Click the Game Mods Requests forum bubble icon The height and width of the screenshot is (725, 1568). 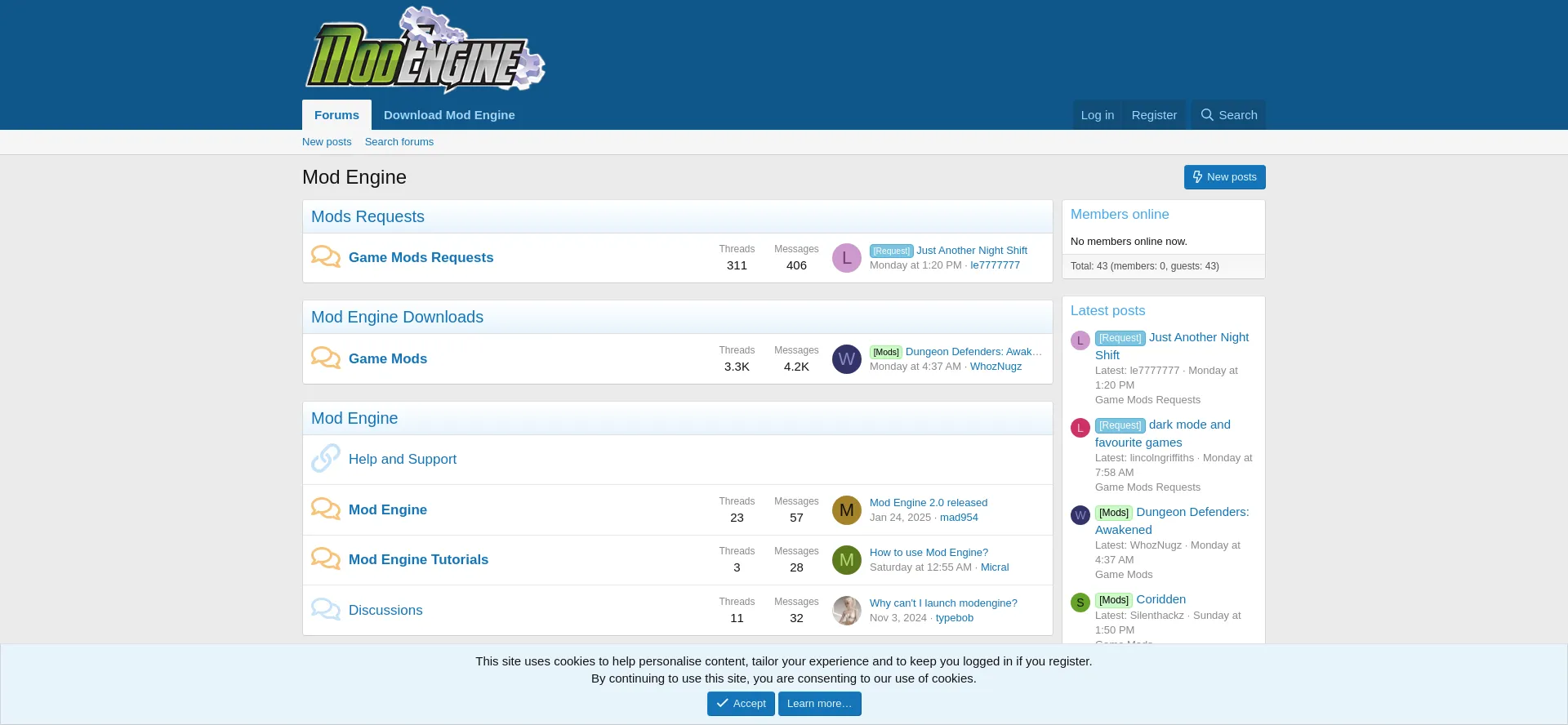pyautogui.click(x=325, y=257)
